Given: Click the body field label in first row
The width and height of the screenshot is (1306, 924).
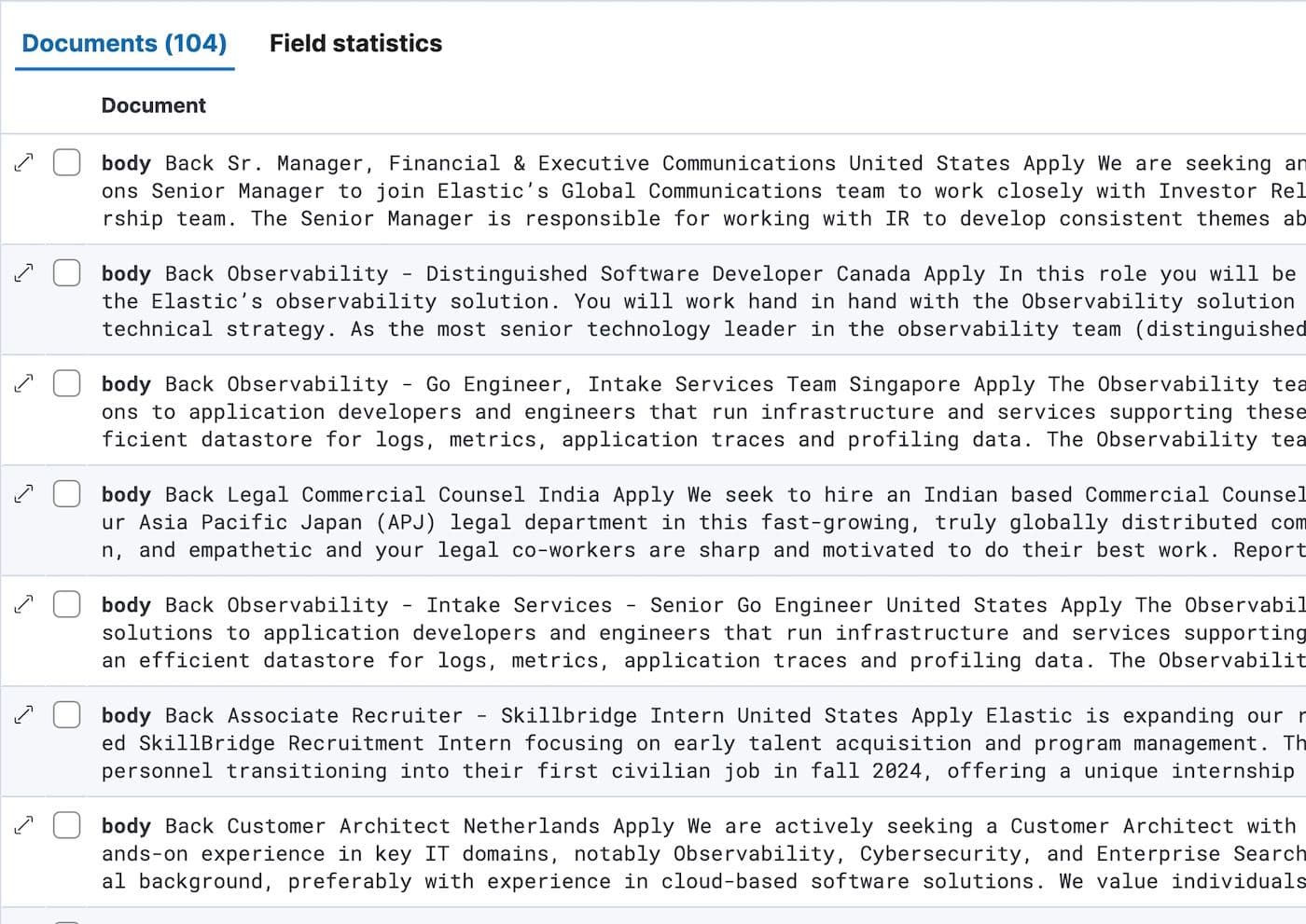Looking at the screenshot, I should (127, 162).
